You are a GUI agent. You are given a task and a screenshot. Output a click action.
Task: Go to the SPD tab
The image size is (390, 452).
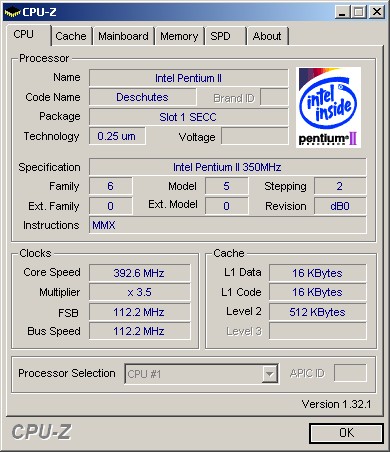225,36
